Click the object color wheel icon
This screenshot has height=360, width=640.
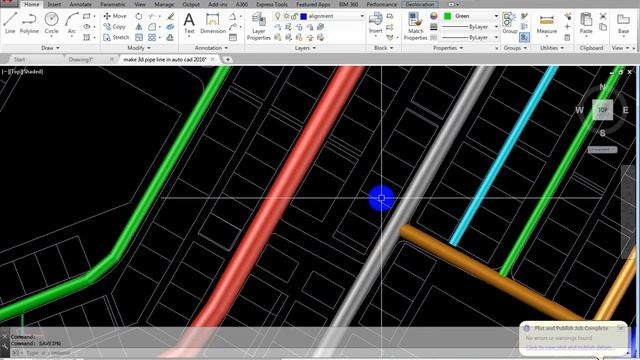433,16
